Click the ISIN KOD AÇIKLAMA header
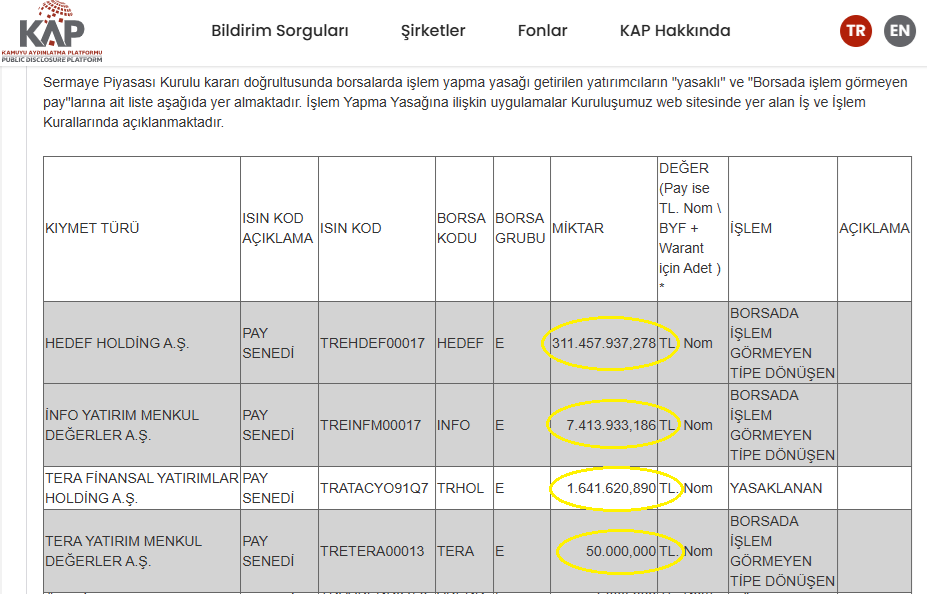Screen dimensions: 927x594 coord(279,229)
